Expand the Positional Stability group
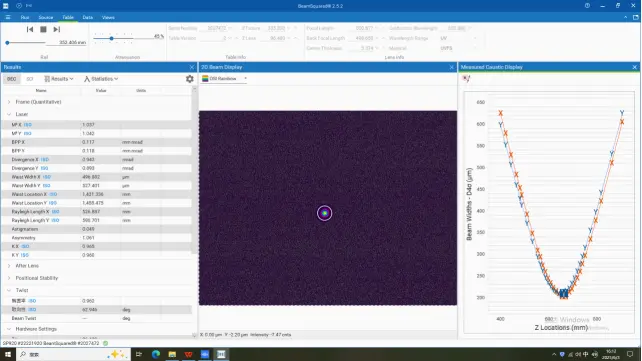The width and height of the screenshot is (642, 361). pyautogui.click(x=9, y=278)
